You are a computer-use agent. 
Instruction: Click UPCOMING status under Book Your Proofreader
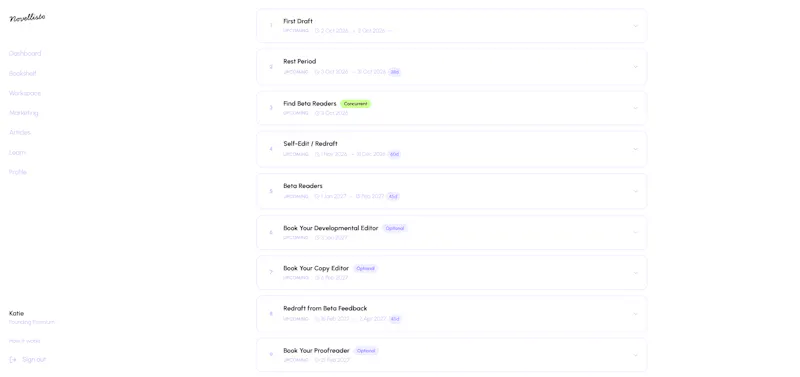(296, 360)
